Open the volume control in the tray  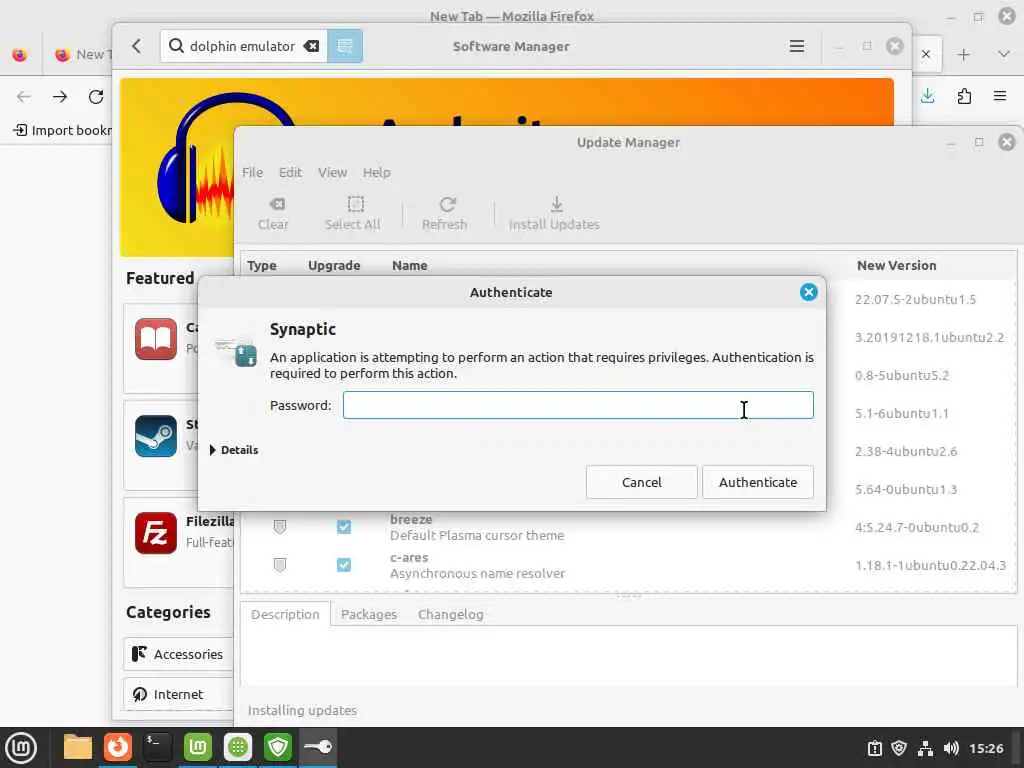(x=951, y=748)
